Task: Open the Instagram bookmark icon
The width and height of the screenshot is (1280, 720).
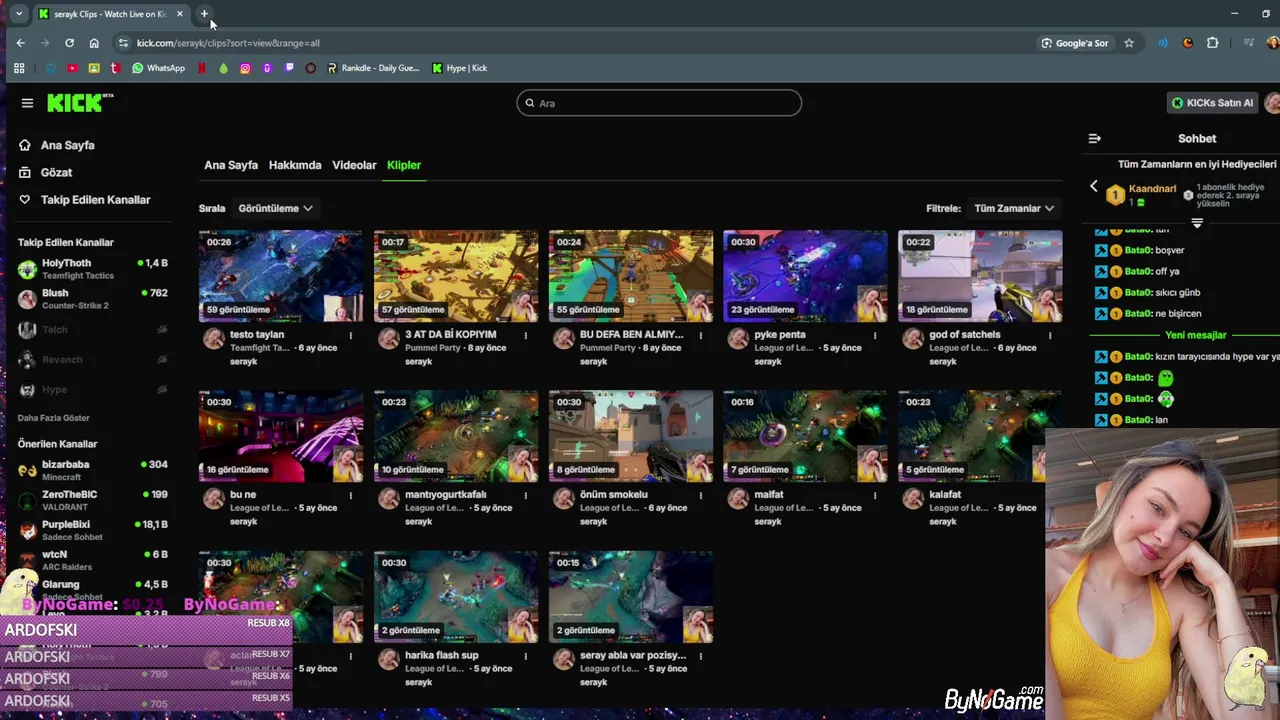Action: pos(245,68)
